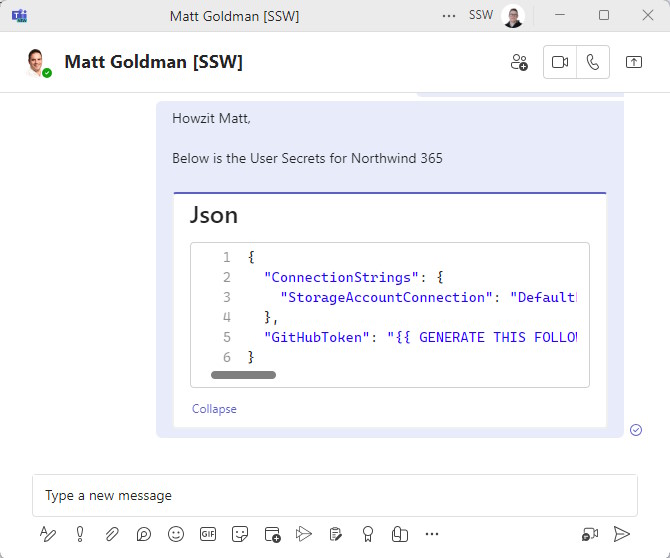The image size is (670, 558).
Task: Open the text format options
Action: (48, 534)
